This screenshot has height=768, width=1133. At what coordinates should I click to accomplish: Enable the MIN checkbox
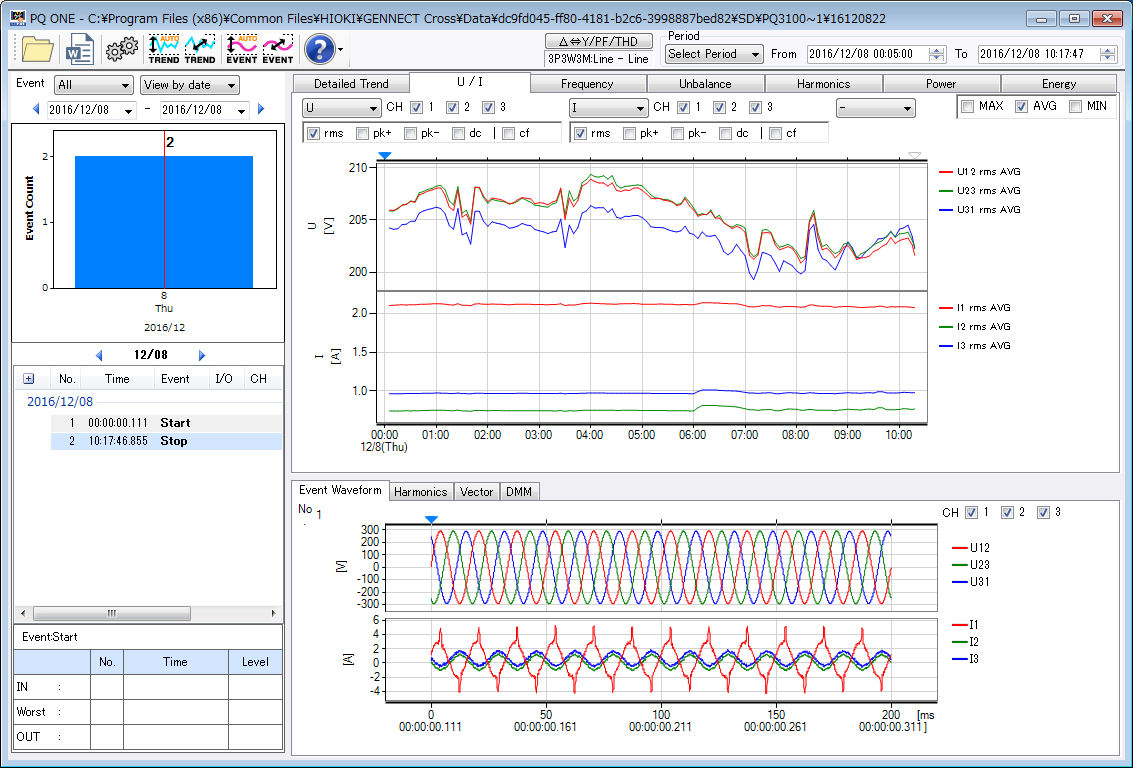pyautogui.click(x=1075, y=107)
